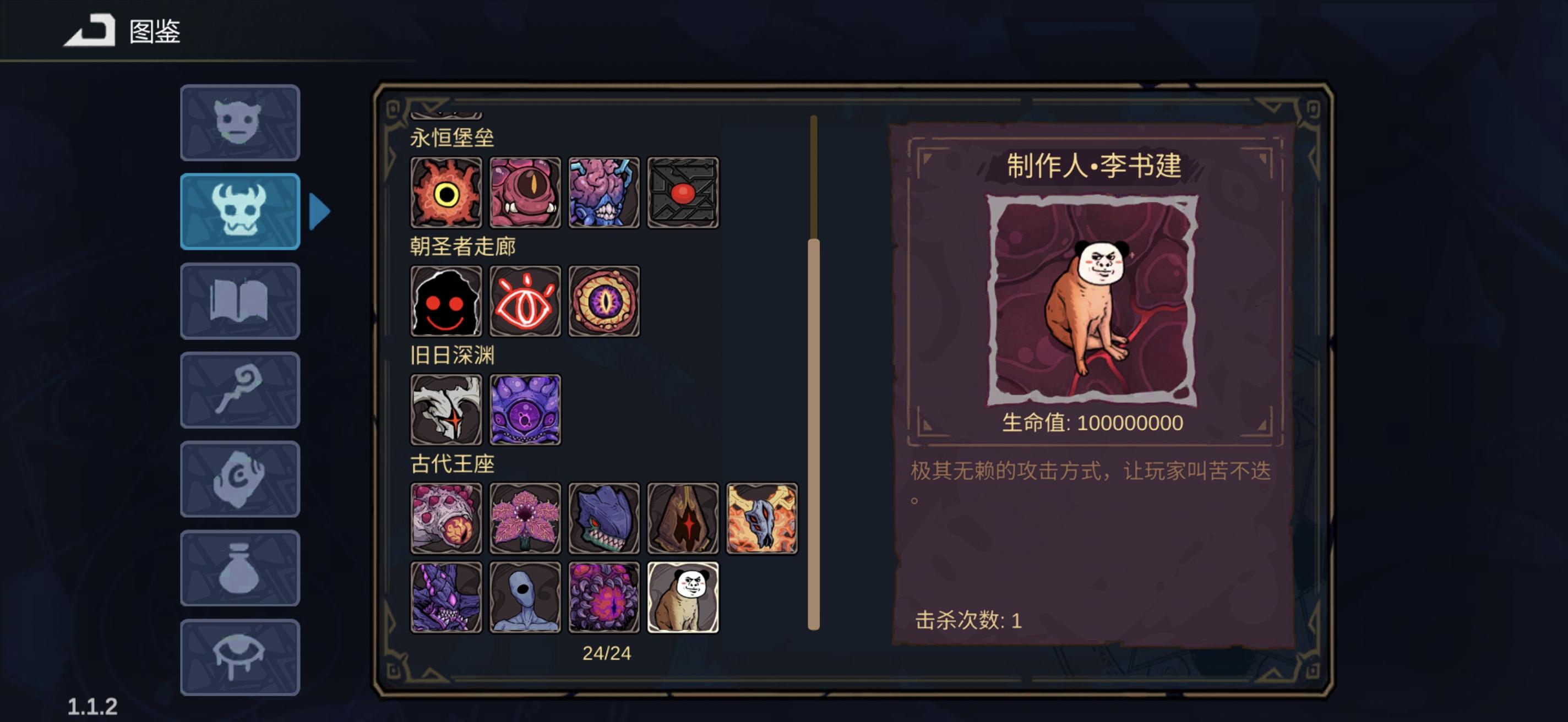Select the panda-face dog entry thumbnail
This screenshot has height=722, width=1568.
click(x=683, y=597)
